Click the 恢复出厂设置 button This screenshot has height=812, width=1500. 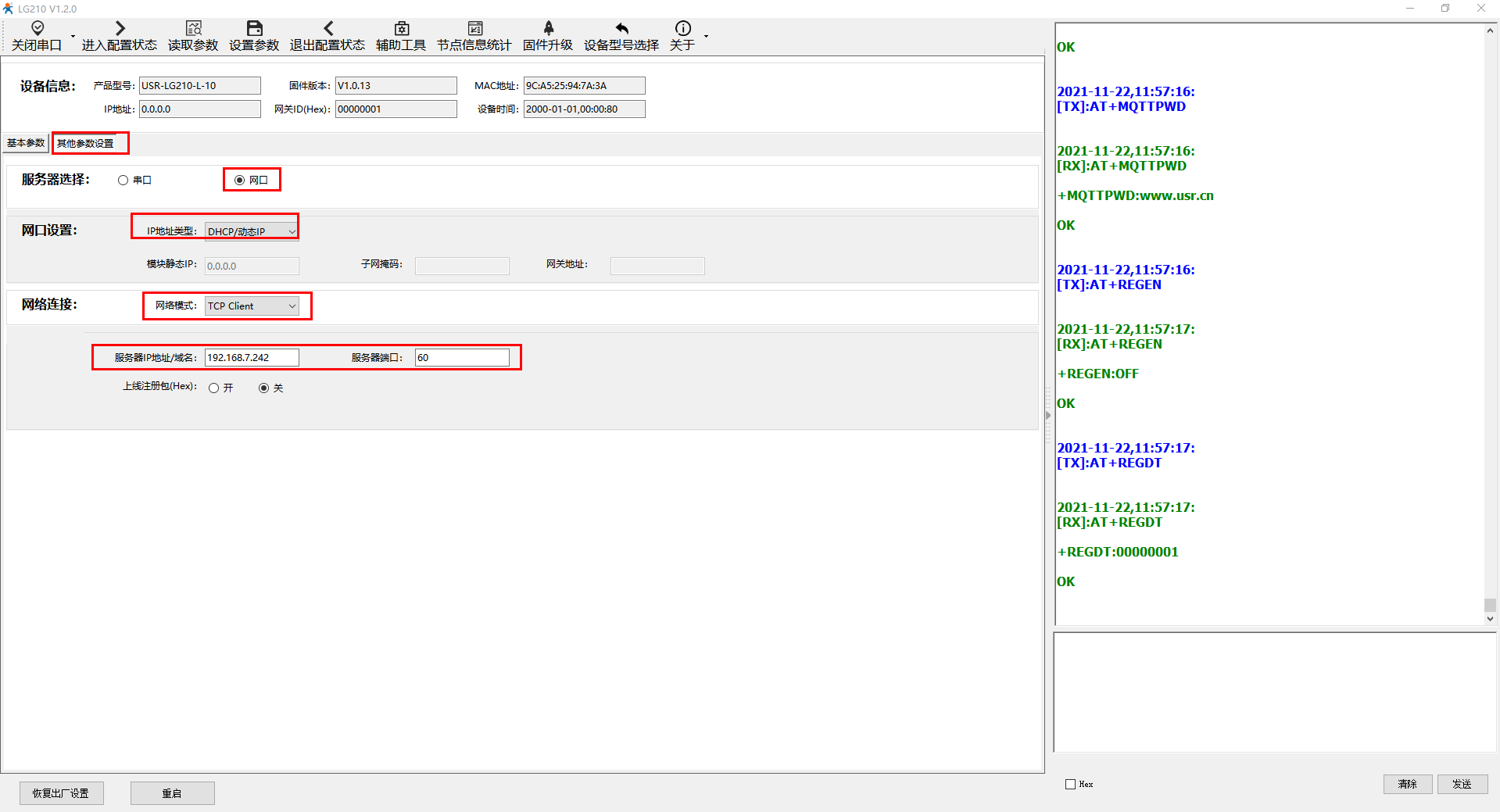pos(61,793)
